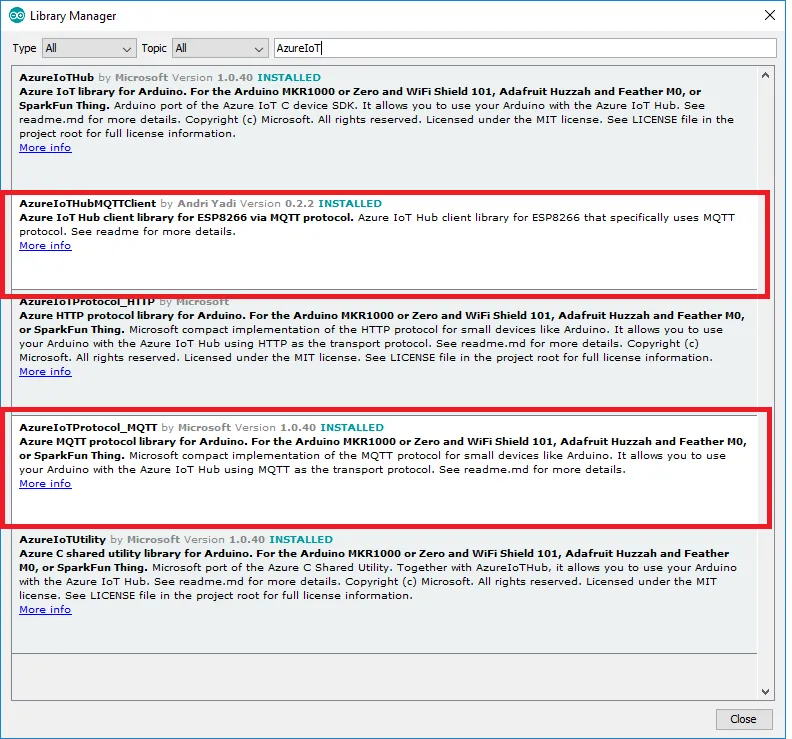Select the AzureIoTProtocol_HTTP library title

click(x=87, y=302)
